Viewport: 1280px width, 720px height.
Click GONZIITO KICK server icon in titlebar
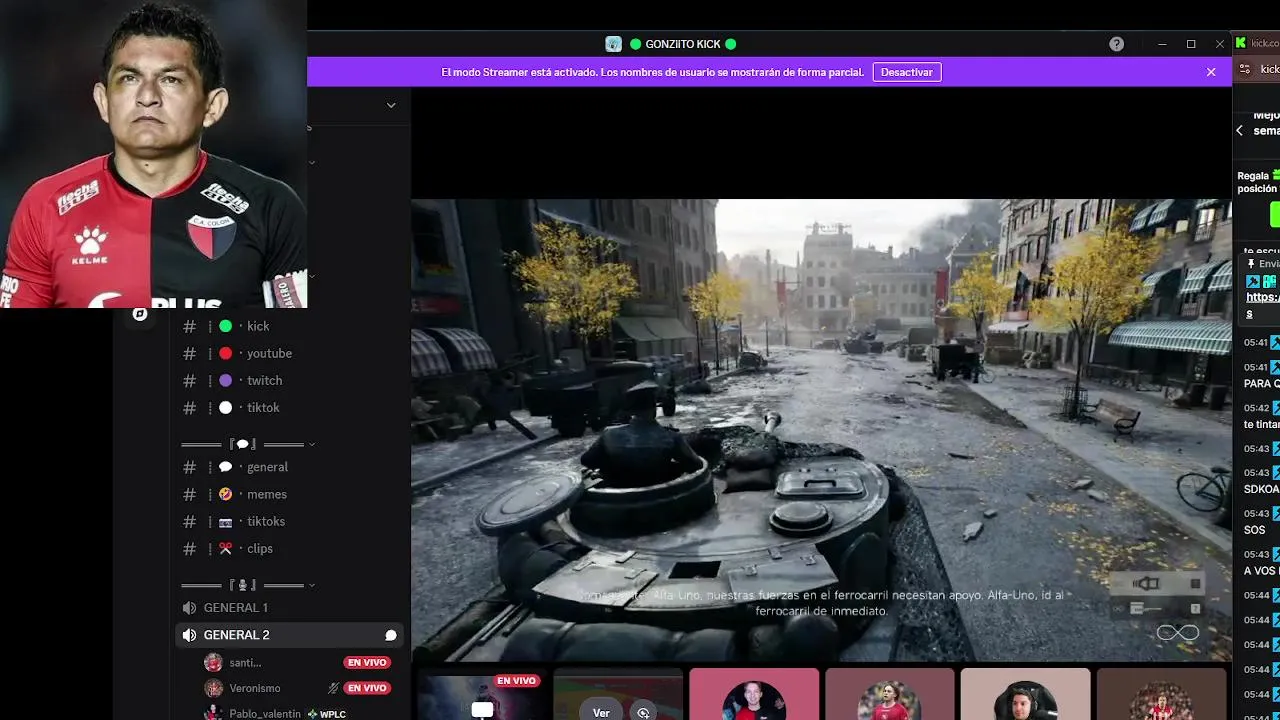click(614, 44)
